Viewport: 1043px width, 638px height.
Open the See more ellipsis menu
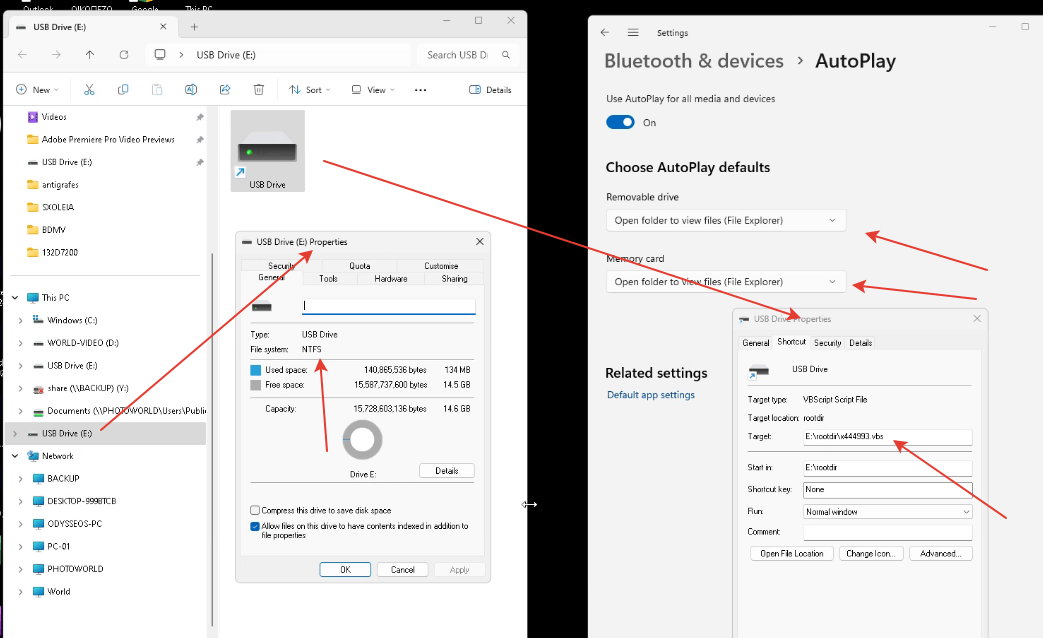click(x=420, y=90)
